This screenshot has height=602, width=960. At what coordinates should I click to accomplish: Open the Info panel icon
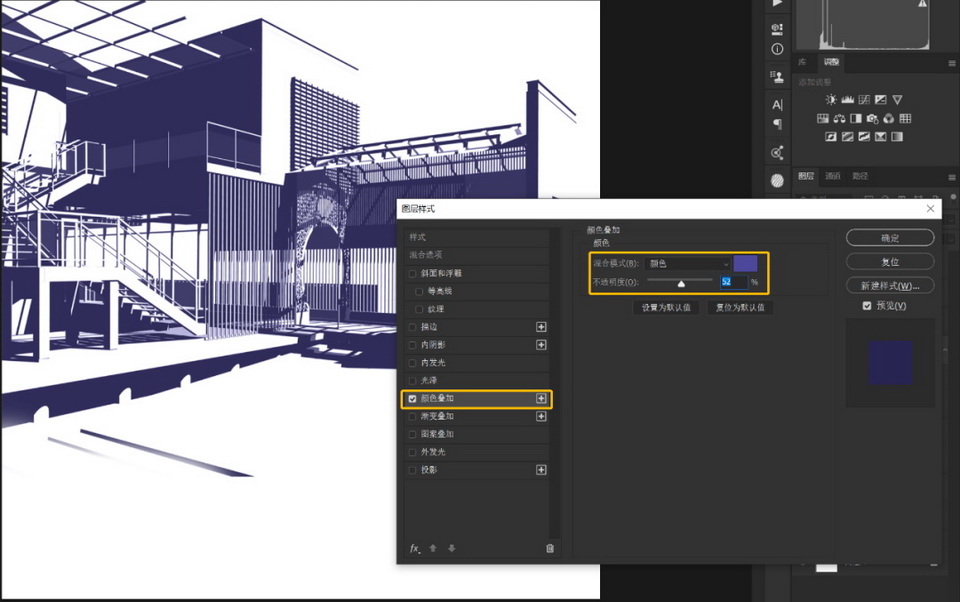(777, 49)
